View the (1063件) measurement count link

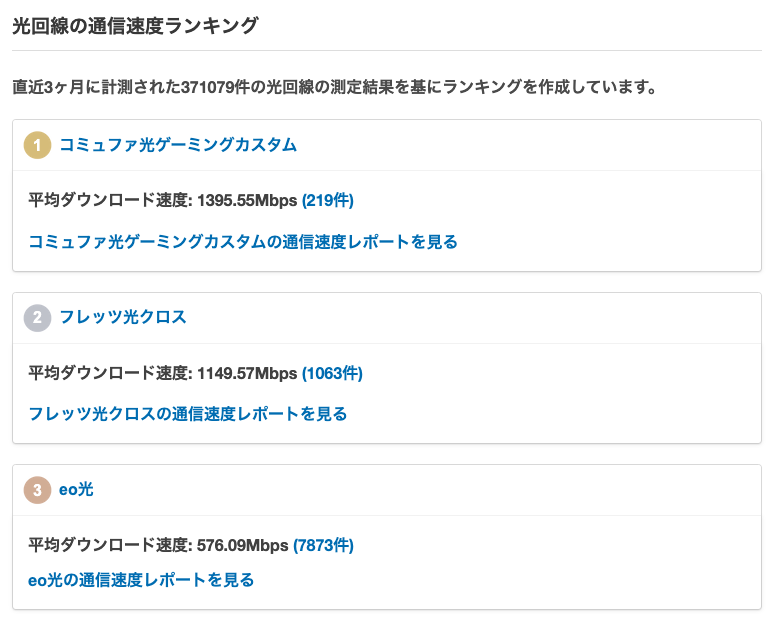332,373
